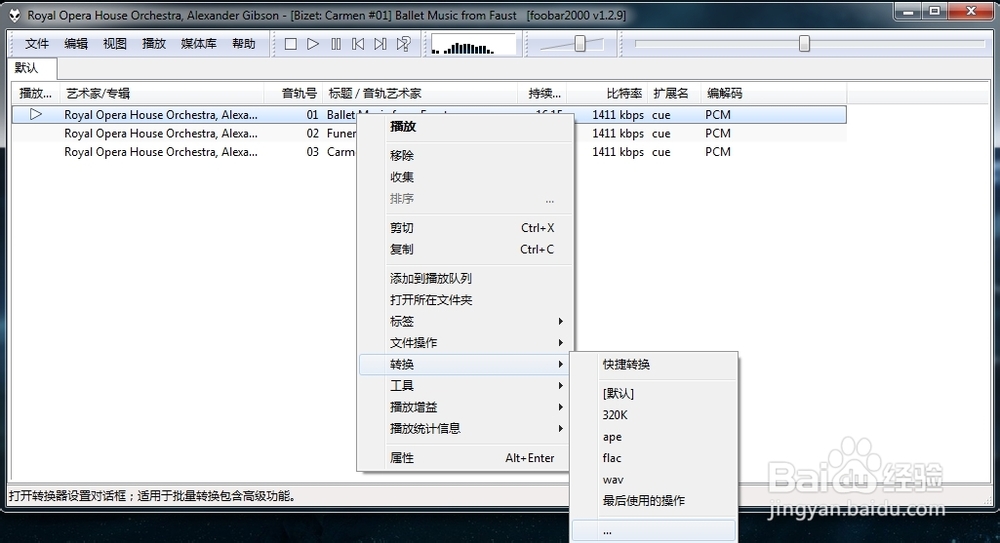Viewport: 1000px width, 543px height.
Task: Maximize the foobar2000 window
Action: [934, 11]
